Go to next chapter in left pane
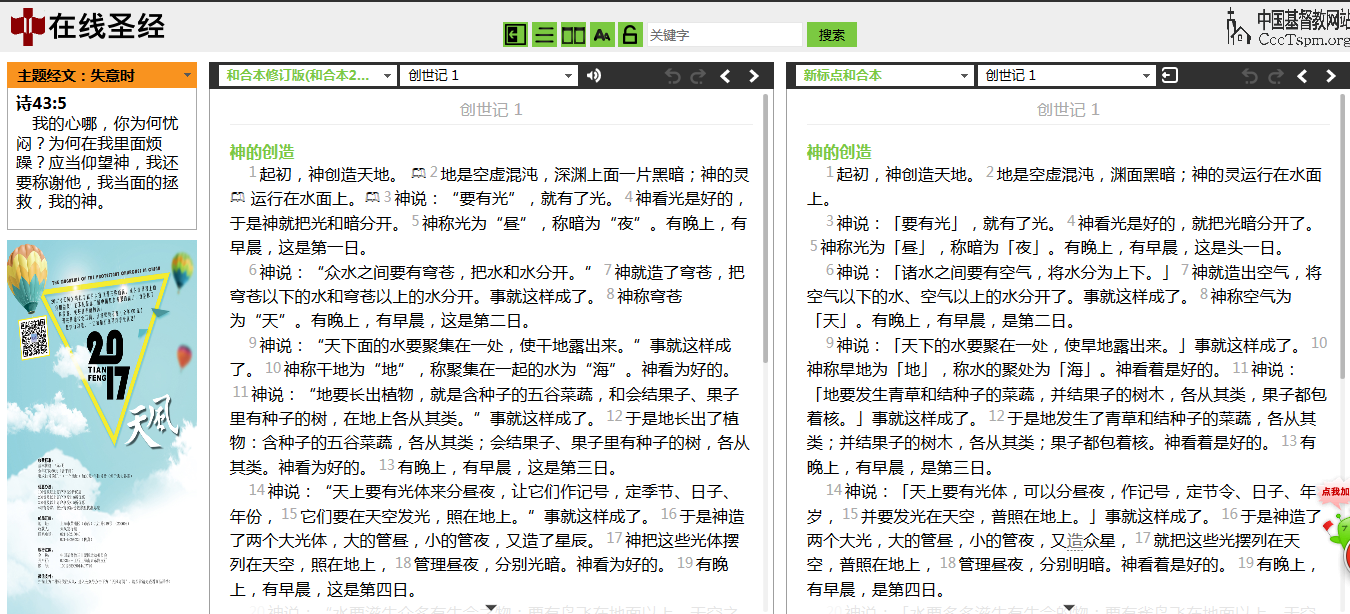This screenshot has height=614, width=1350. [x=754, y=76]
